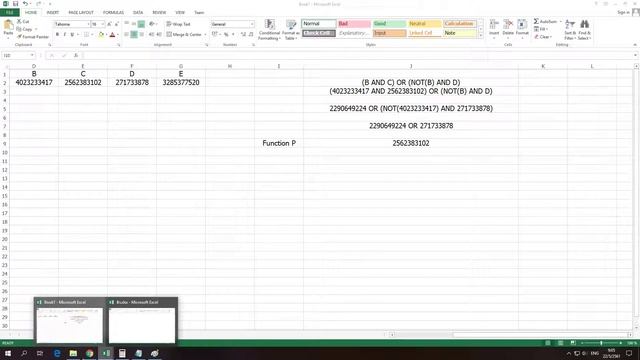Expand the Name Box dropdown
Viewport: 640px width, 360px height.
click(32, 55)
